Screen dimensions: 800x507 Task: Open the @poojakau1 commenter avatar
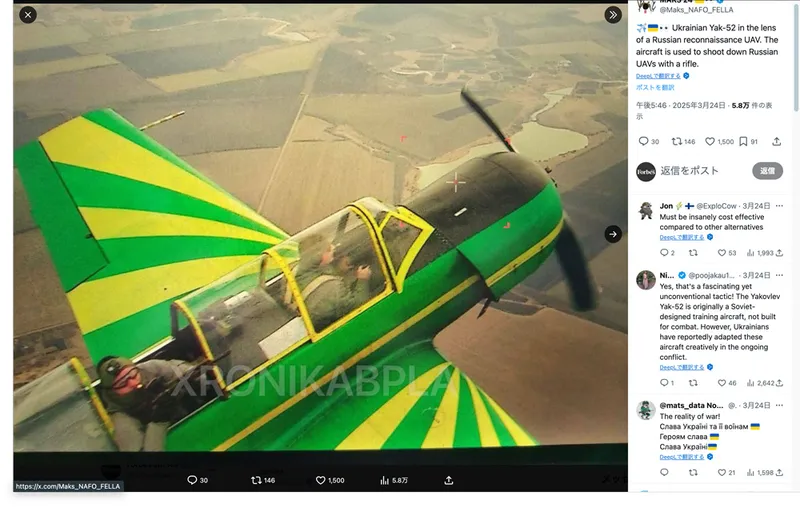pos(646,280)
